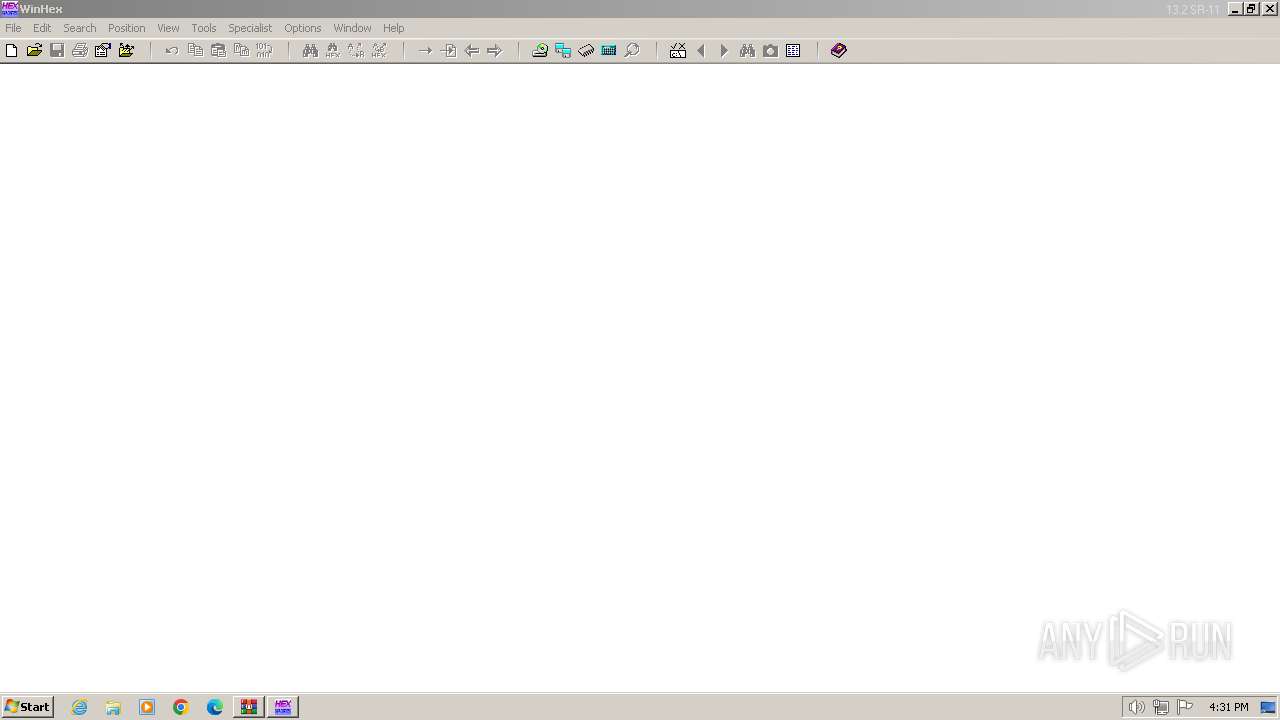Open the Options menu

(303, 28)
